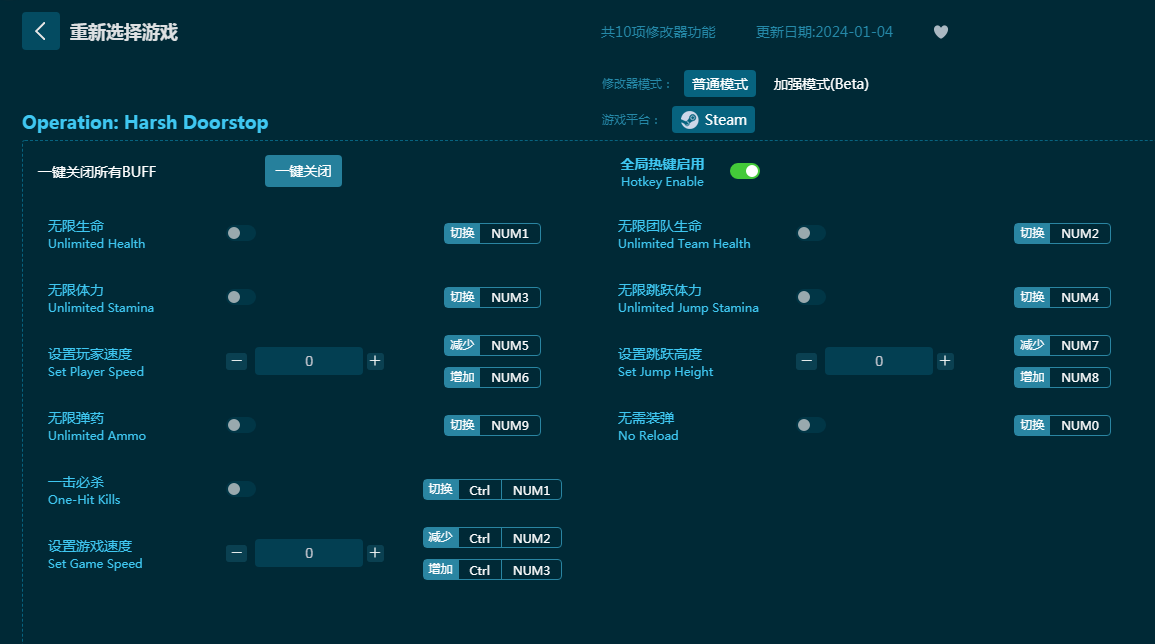The image size is (1155, 644).
Task: Click minus icon for Set Player Speed
Action: (236, 361)
